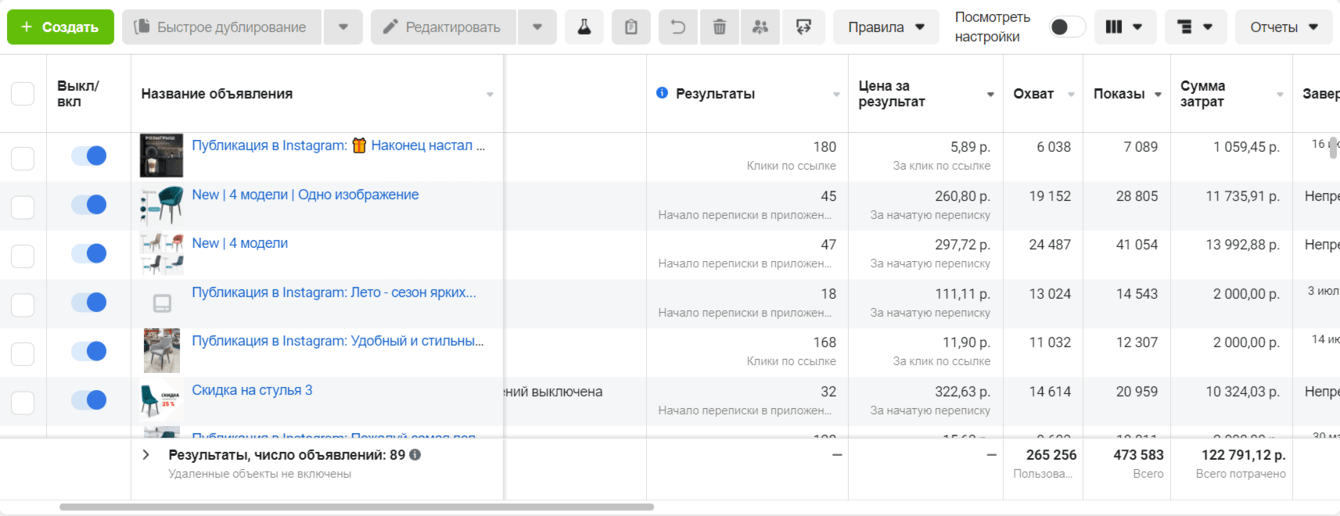Expand the Результаты, число объявлений summary row

click(x=146, y=455)
